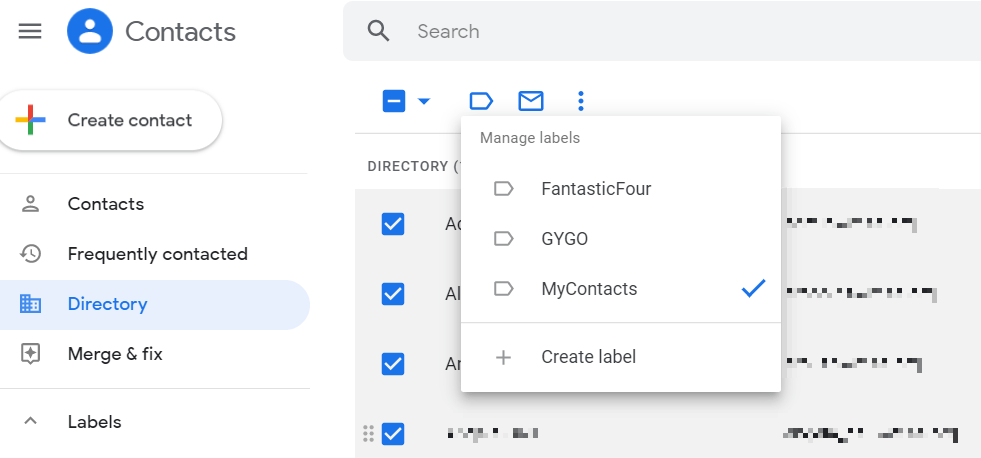The height and width of the screenshot is (458, 981).
Task: Open Merge & fix page
Action: click(155, 354)
